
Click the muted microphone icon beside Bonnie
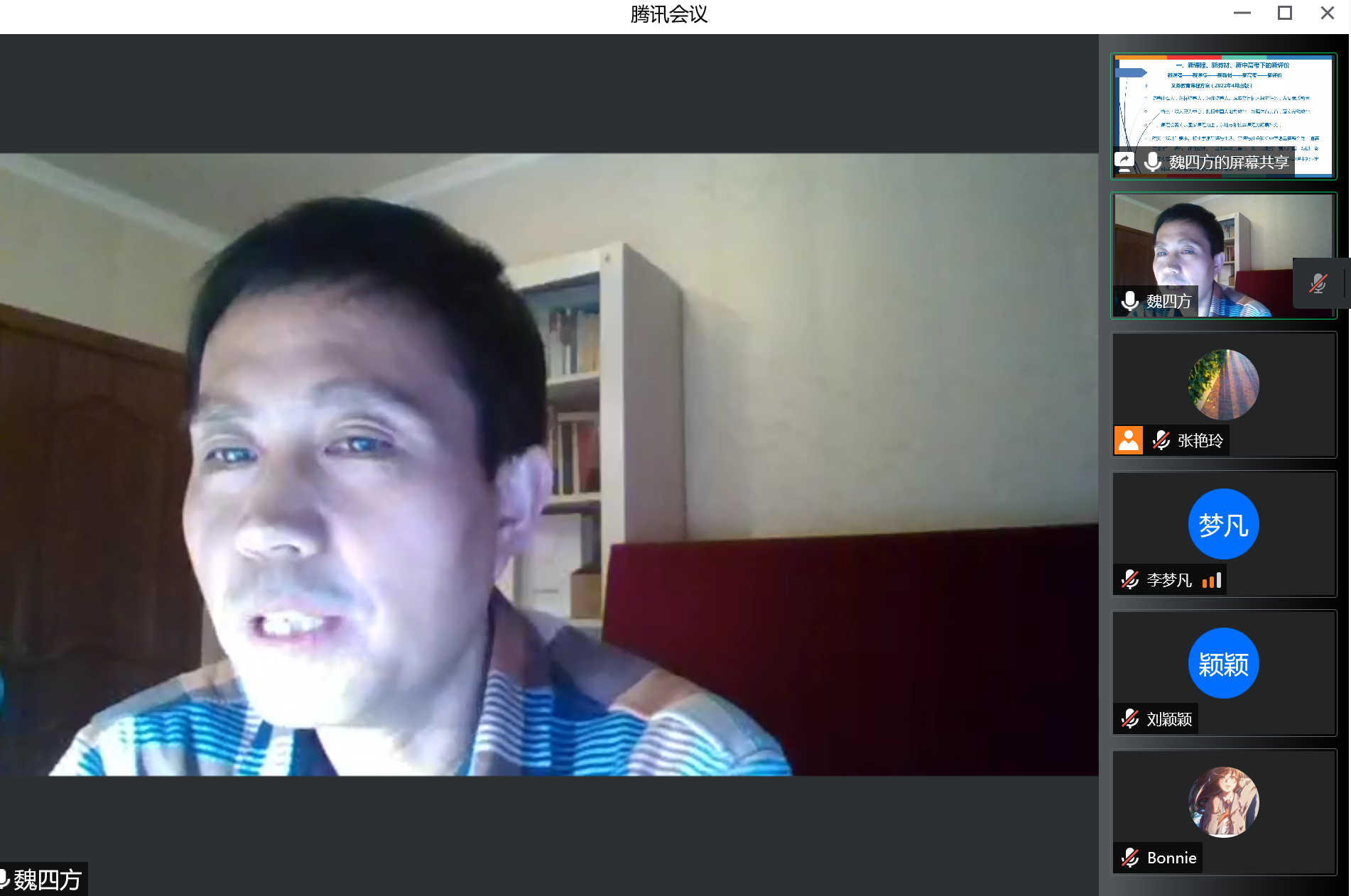click(x=1129, y=858)
